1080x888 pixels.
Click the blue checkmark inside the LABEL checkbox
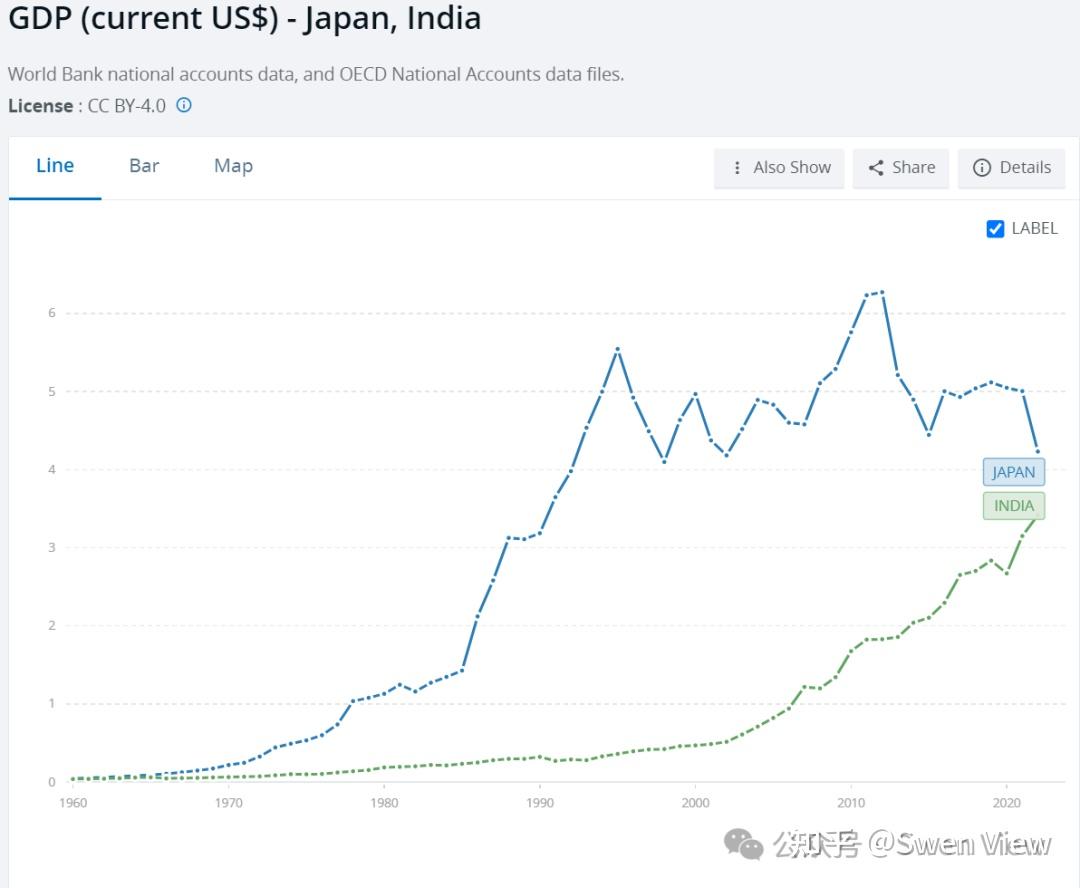[x=995, y=228]
